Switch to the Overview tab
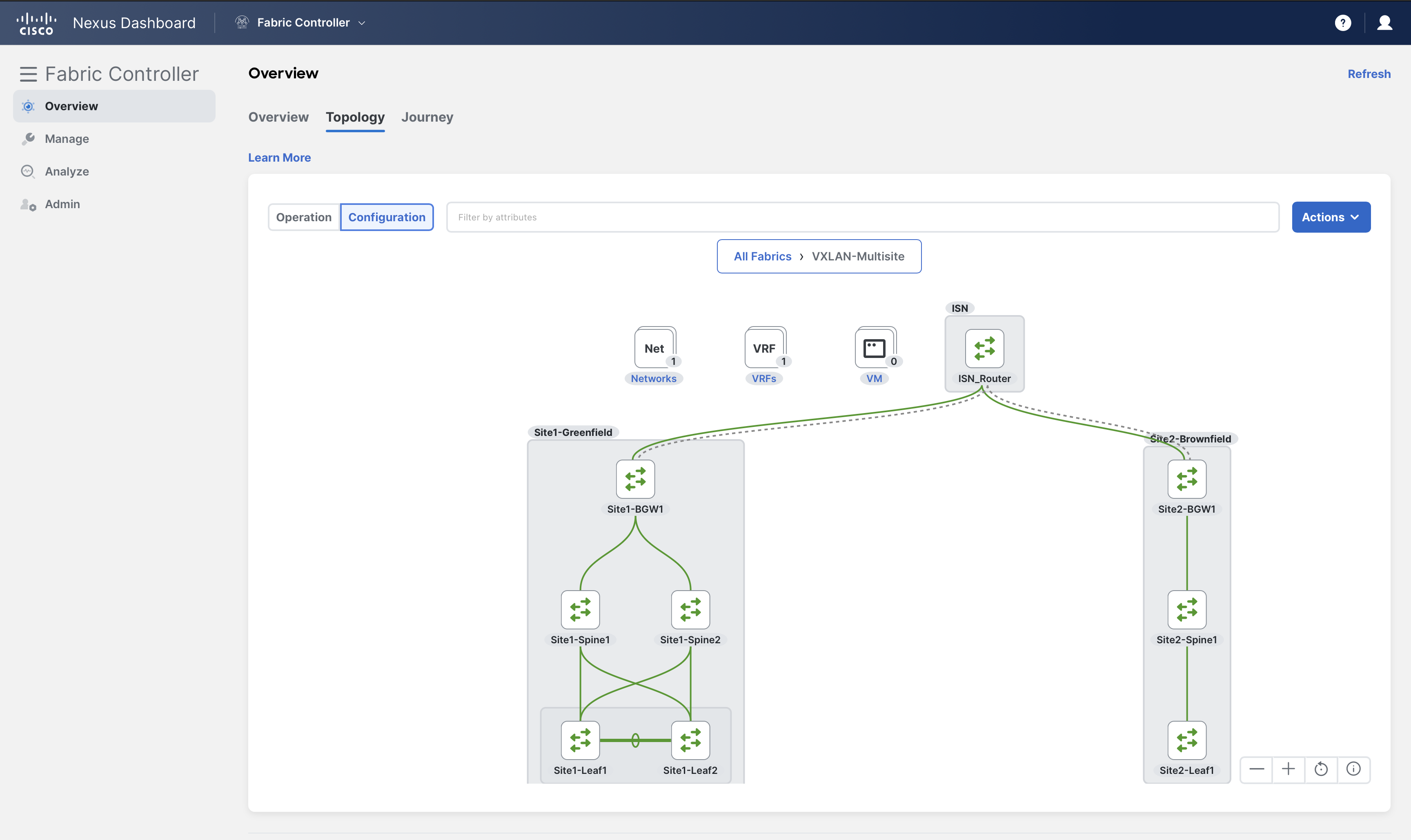 pyautogui.click(x=278, y=117)
